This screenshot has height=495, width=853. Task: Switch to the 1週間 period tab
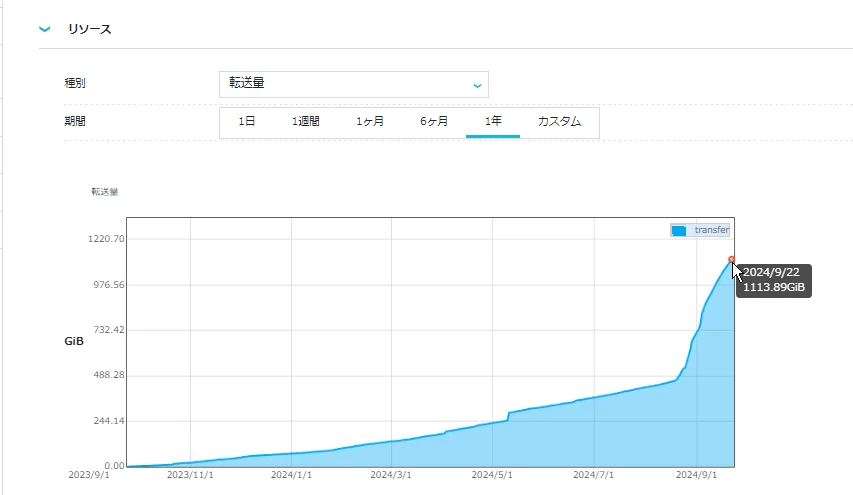point(306,121)
